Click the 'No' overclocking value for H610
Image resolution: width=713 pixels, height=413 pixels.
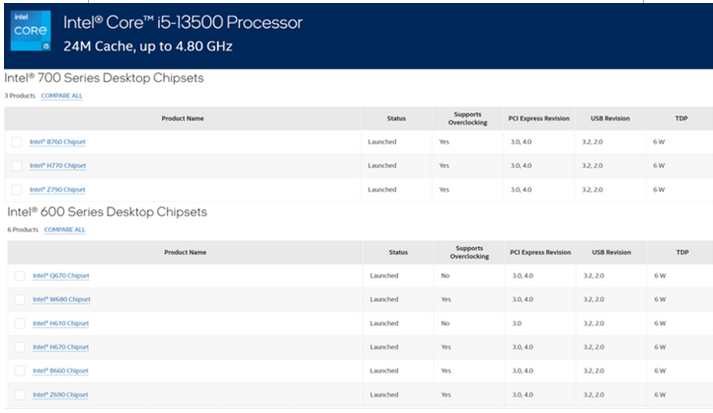tap(445, 323)
